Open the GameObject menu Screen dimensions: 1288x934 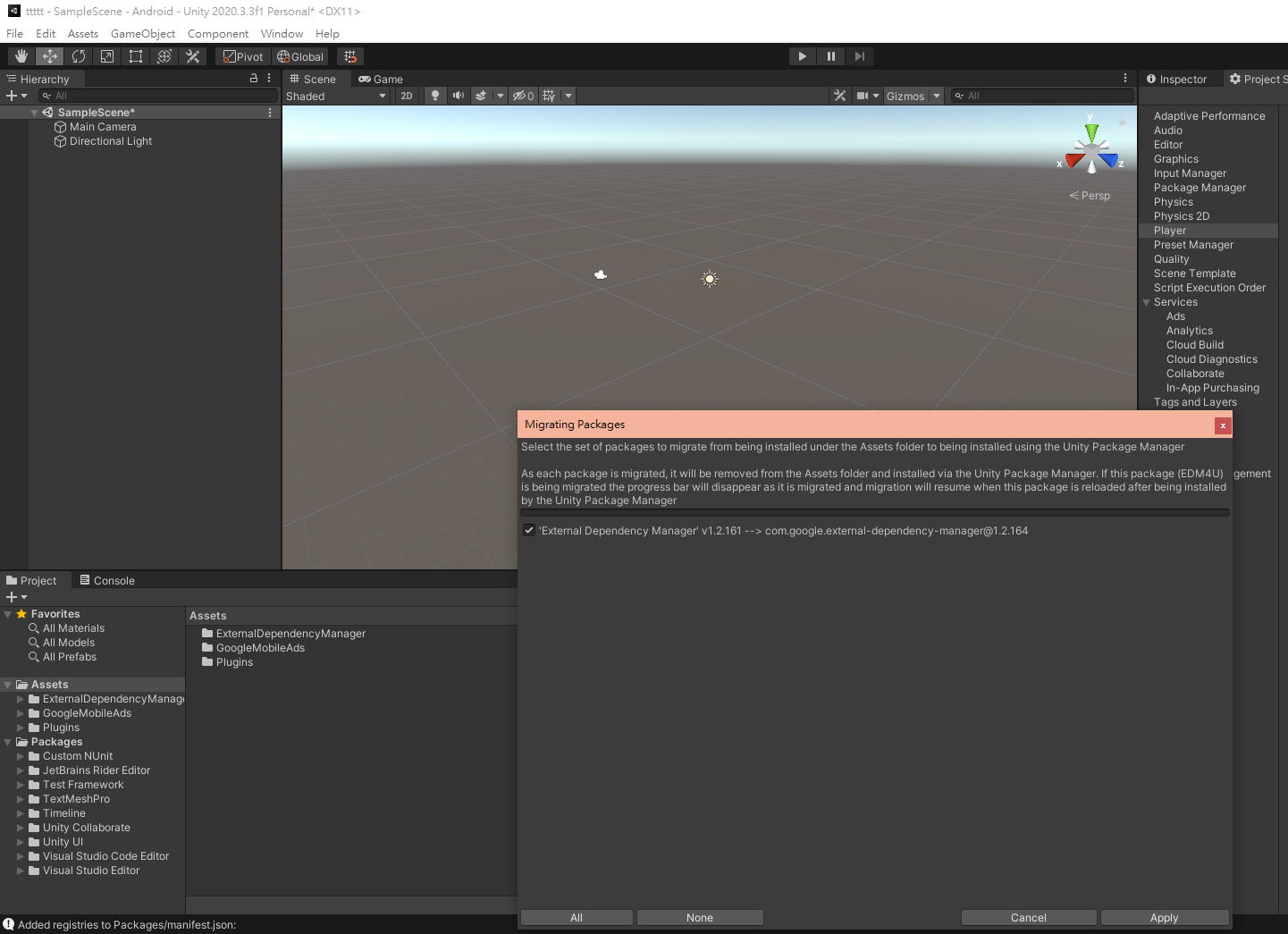coord(143,34)
